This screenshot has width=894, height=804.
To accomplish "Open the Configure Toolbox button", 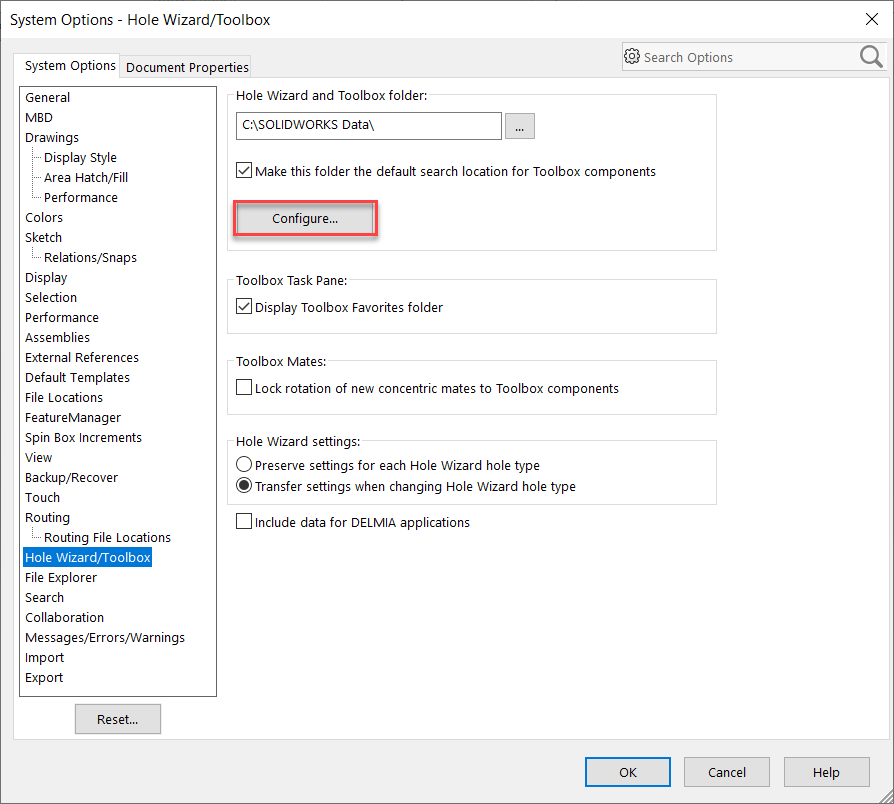I will coord(305,218).
